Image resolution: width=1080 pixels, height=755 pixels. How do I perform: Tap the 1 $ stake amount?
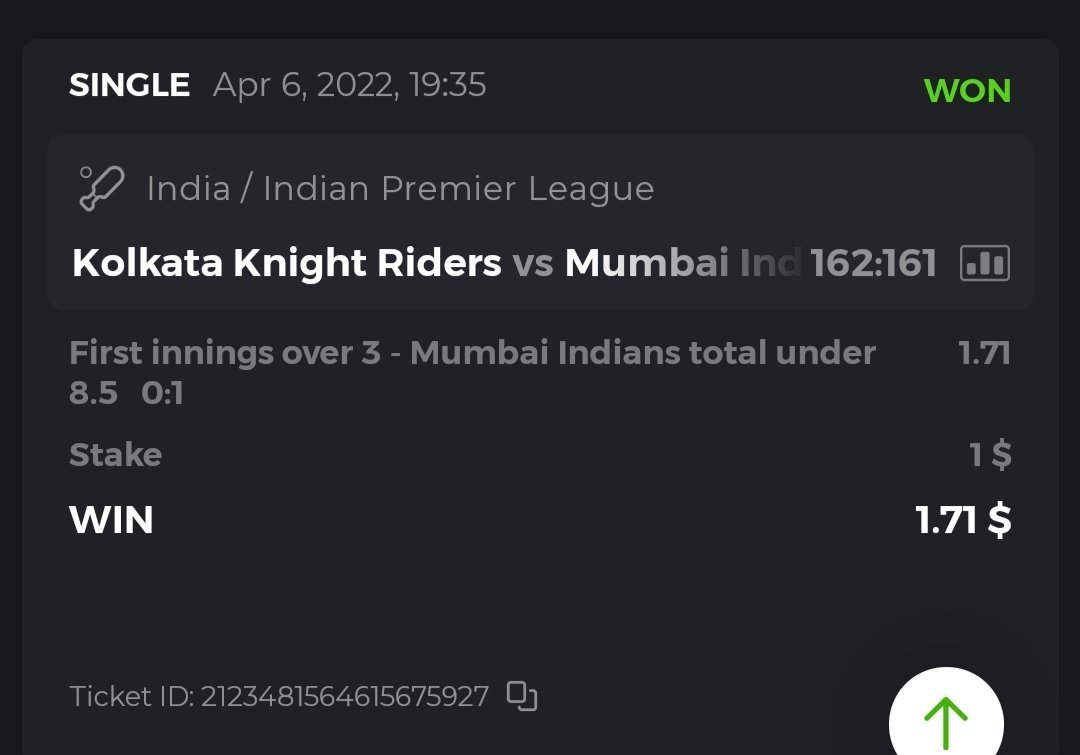coord(990,455)
